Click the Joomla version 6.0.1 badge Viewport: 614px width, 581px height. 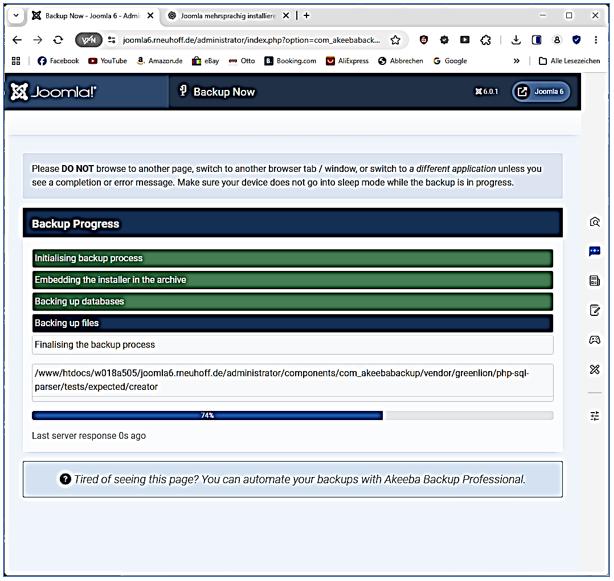coord(486,92)
